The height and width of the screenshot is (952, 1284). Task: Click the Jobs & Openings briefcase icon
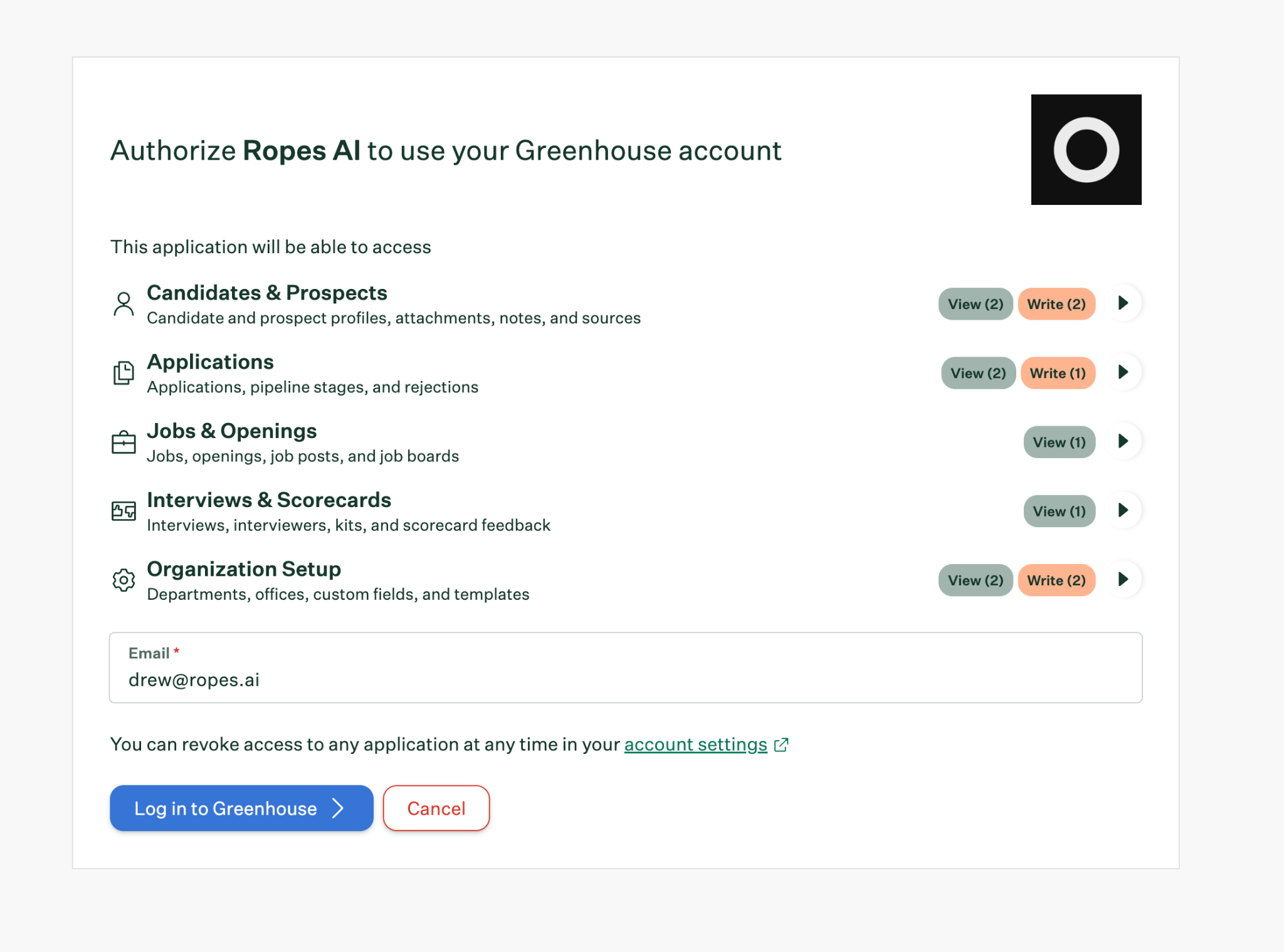pyautogui.click(x=124, y=442)
